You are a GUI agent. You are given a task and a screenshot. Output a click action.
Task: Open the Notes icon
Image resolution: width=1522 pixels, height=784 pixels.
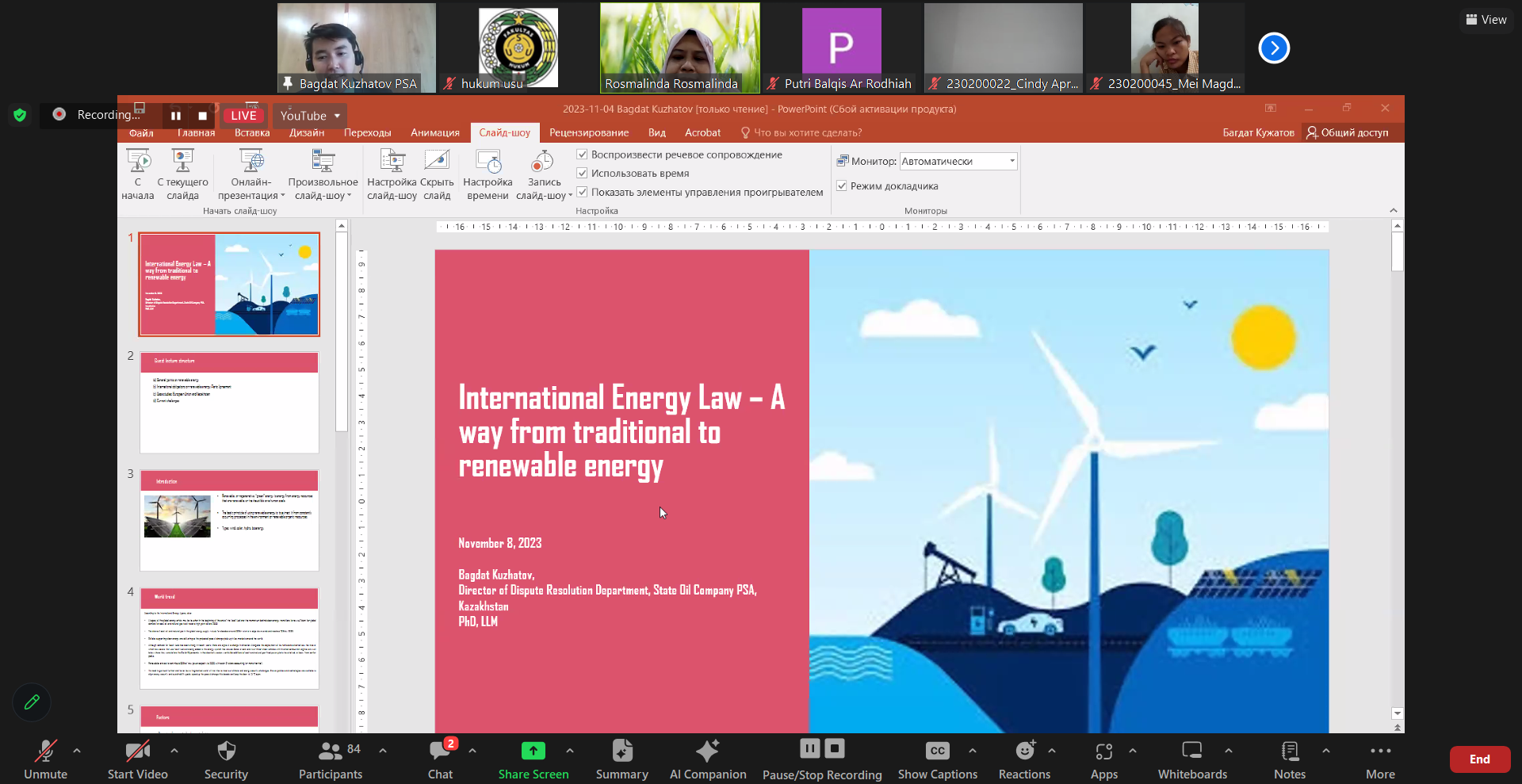[1290, 751]
